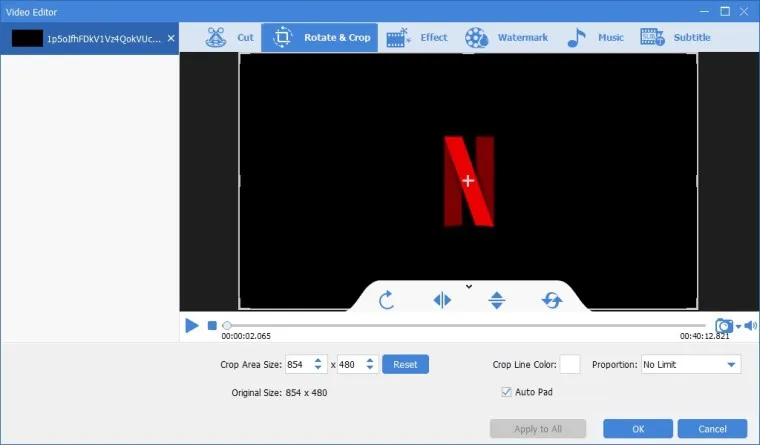Screen dimensions: 760x445
Task: Open the Watermark tab
Action: point(506,37)
